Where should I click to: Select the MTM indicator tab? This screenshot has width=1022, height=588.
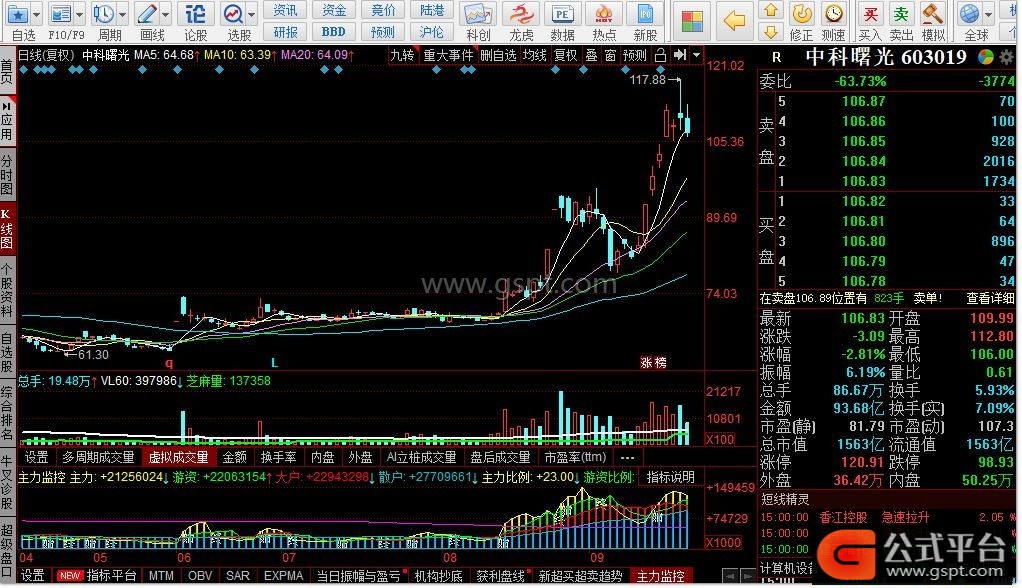pos(161,576)
